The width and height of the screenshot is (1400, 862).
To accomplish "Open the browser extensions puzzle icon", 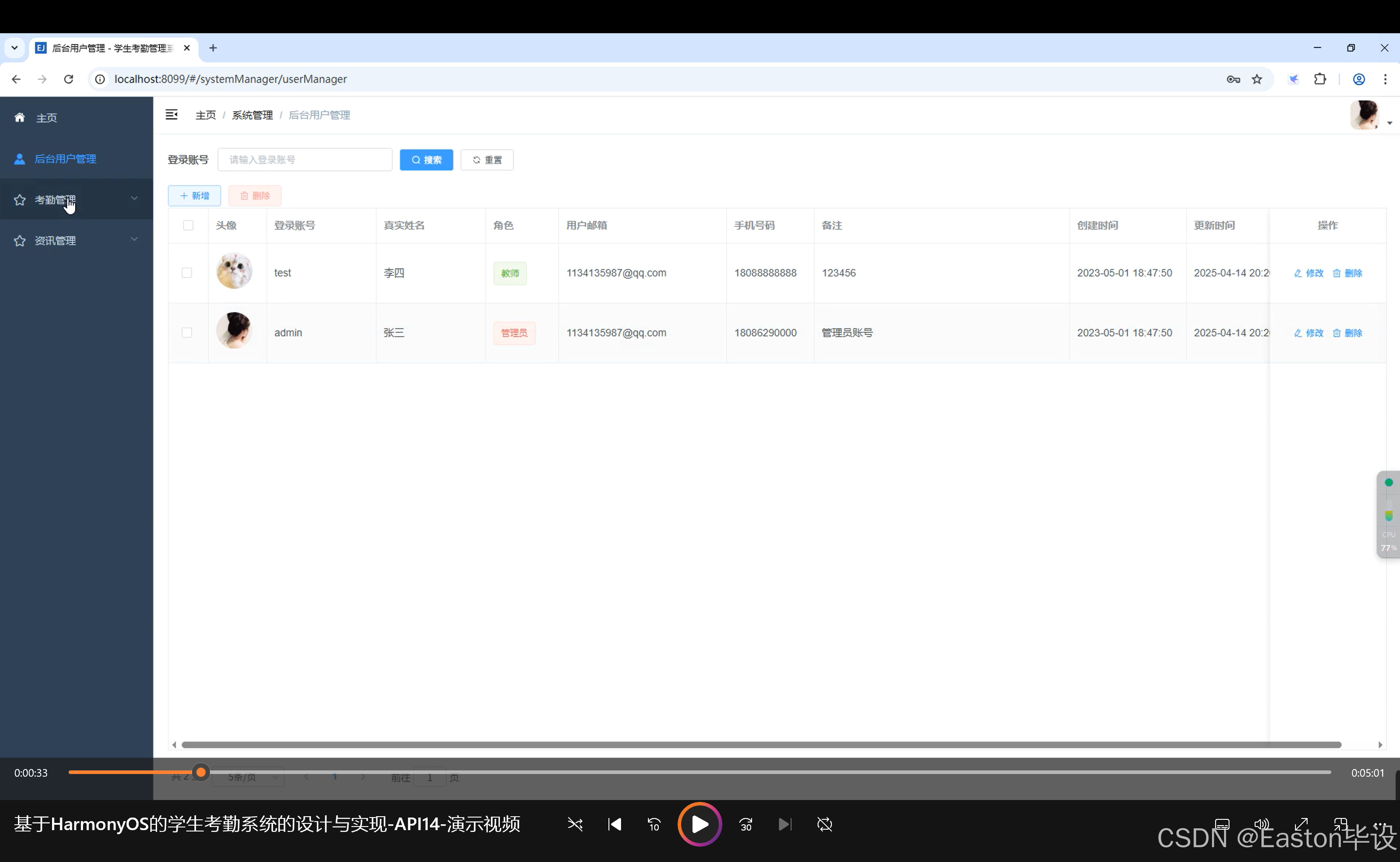I will 1320,79.
